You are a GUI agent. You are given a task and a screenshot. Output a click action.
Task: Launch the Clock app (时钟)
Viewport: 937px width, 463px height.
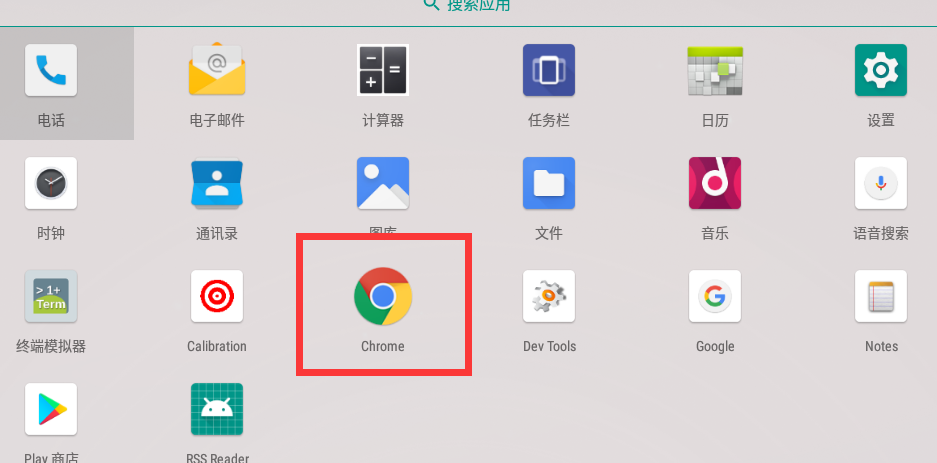coord(51,184)
